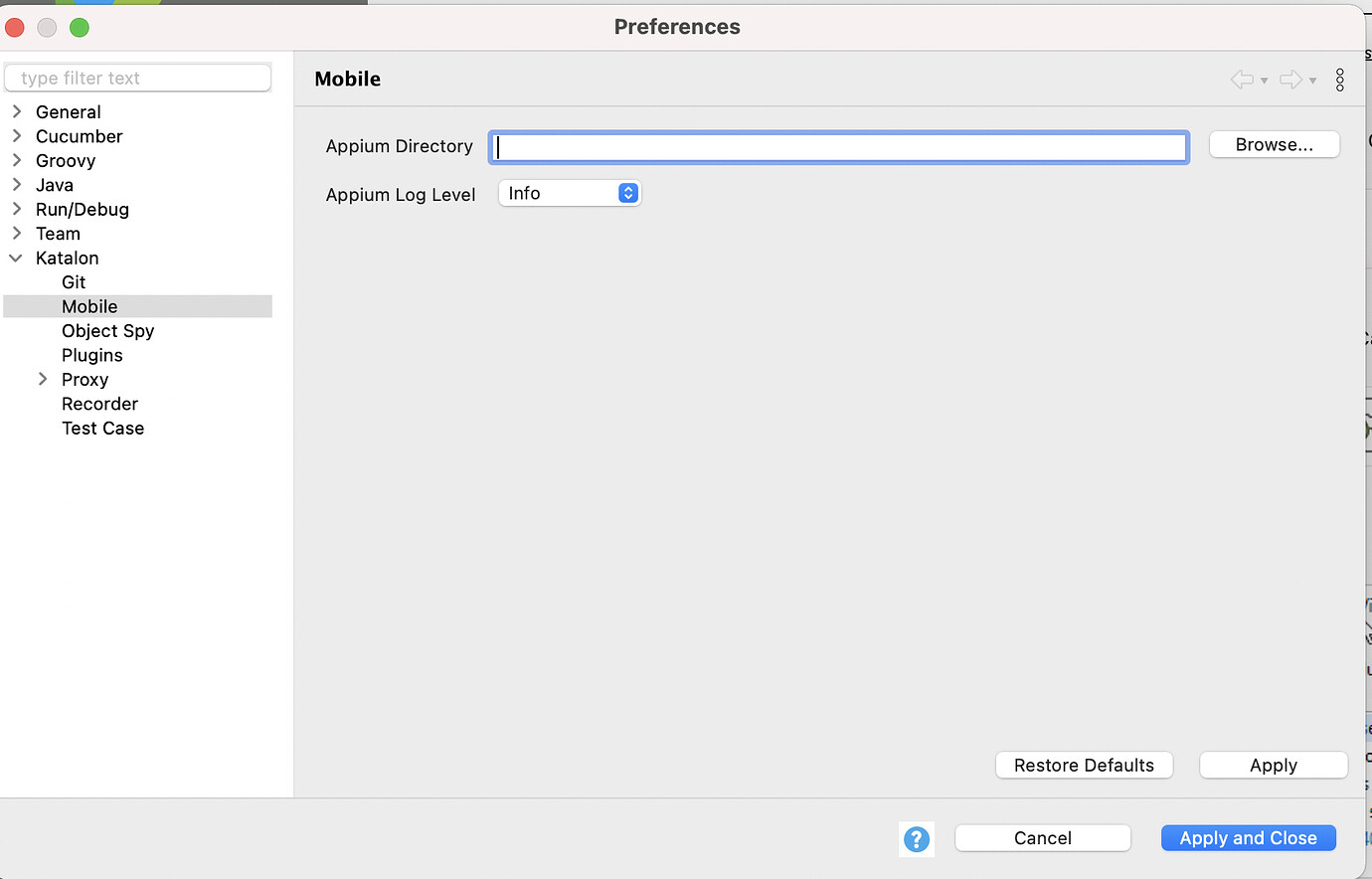Focus the Appium Directory text field

click(x=838, y=147)
